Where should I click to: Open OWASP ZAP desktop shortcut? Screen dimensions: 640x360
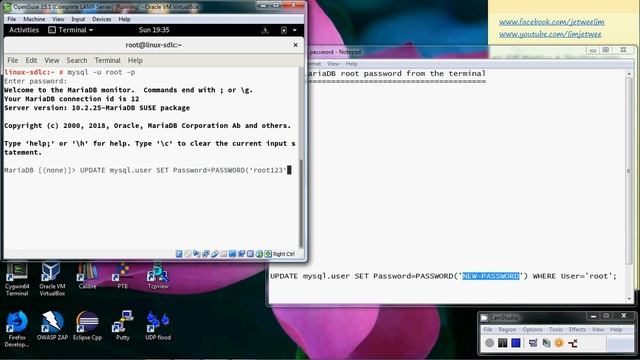(x=52, y=326)
